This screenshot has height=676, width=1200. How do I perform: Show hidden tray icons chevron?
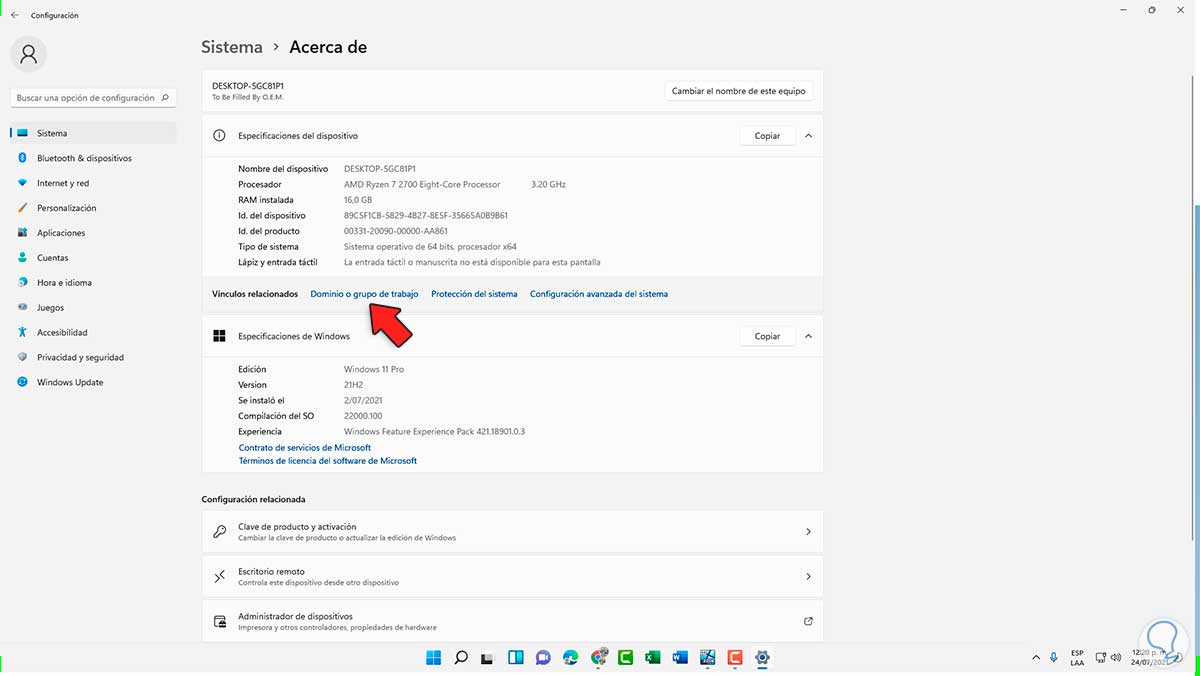1036,658
